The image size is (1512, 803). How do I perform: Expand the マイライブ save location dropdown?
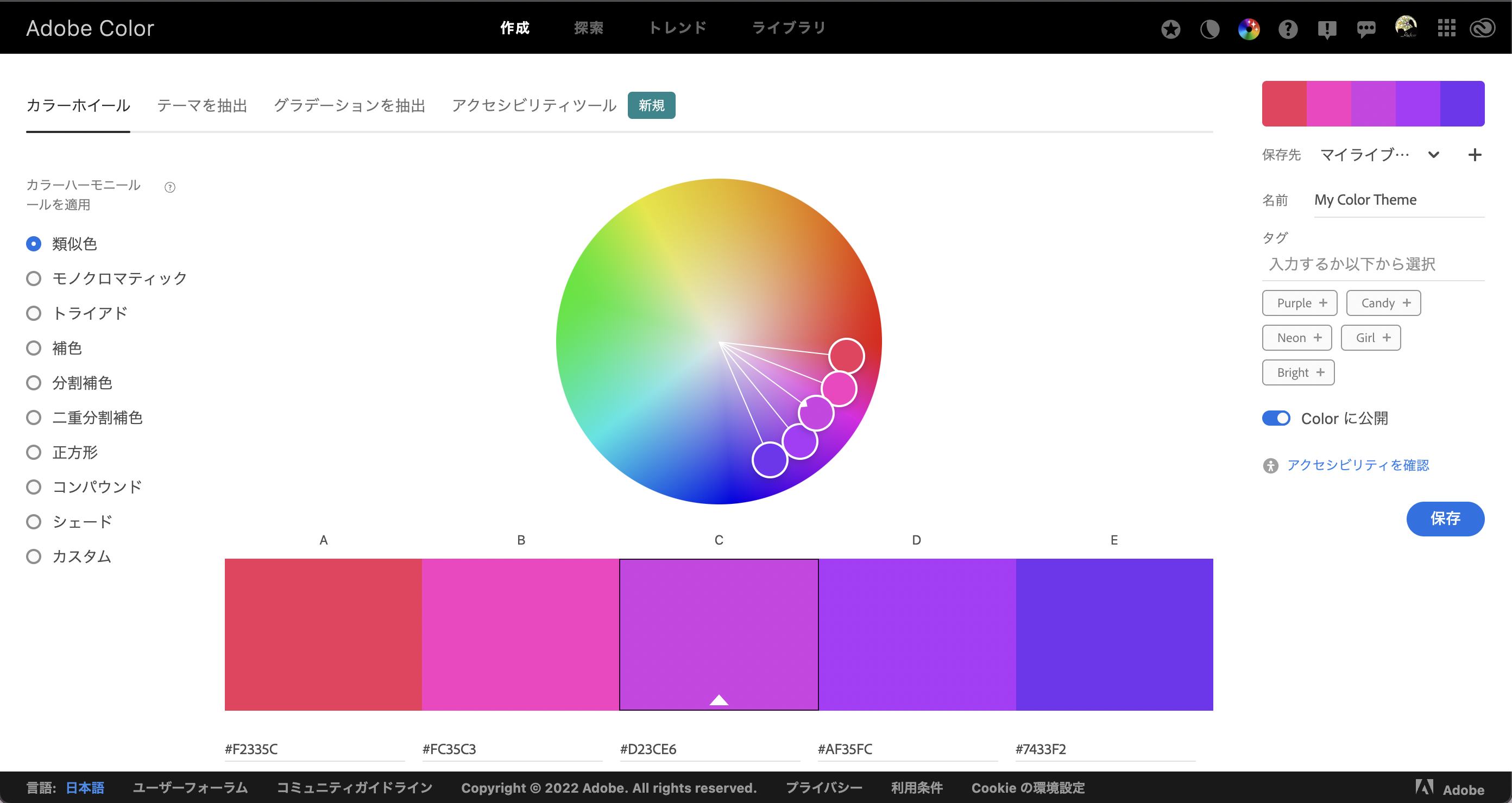(1433, 155)
